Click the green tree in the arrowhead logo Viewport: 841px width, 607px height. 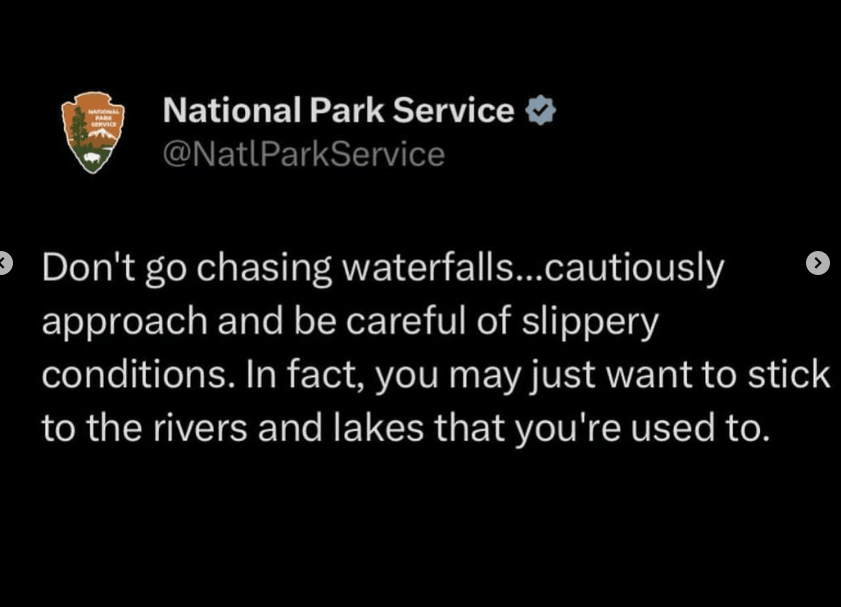(78, 127)
